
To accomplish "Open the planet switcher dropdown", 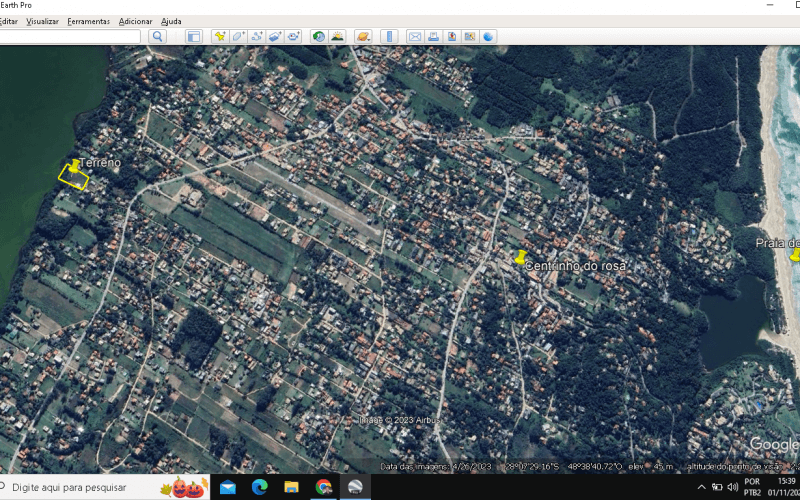I will click(363, 36).
